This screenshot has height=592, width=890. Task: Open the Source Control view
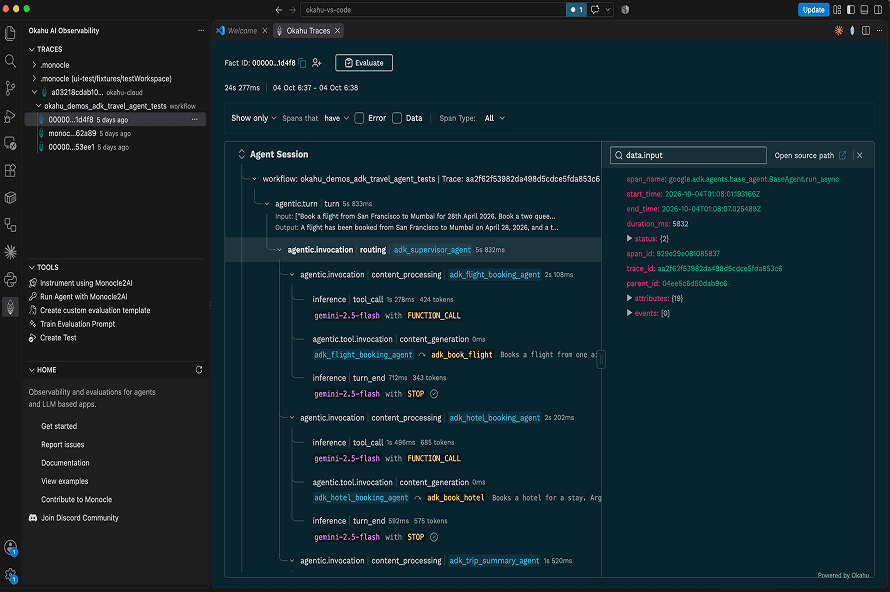click(x=10, y=88)
